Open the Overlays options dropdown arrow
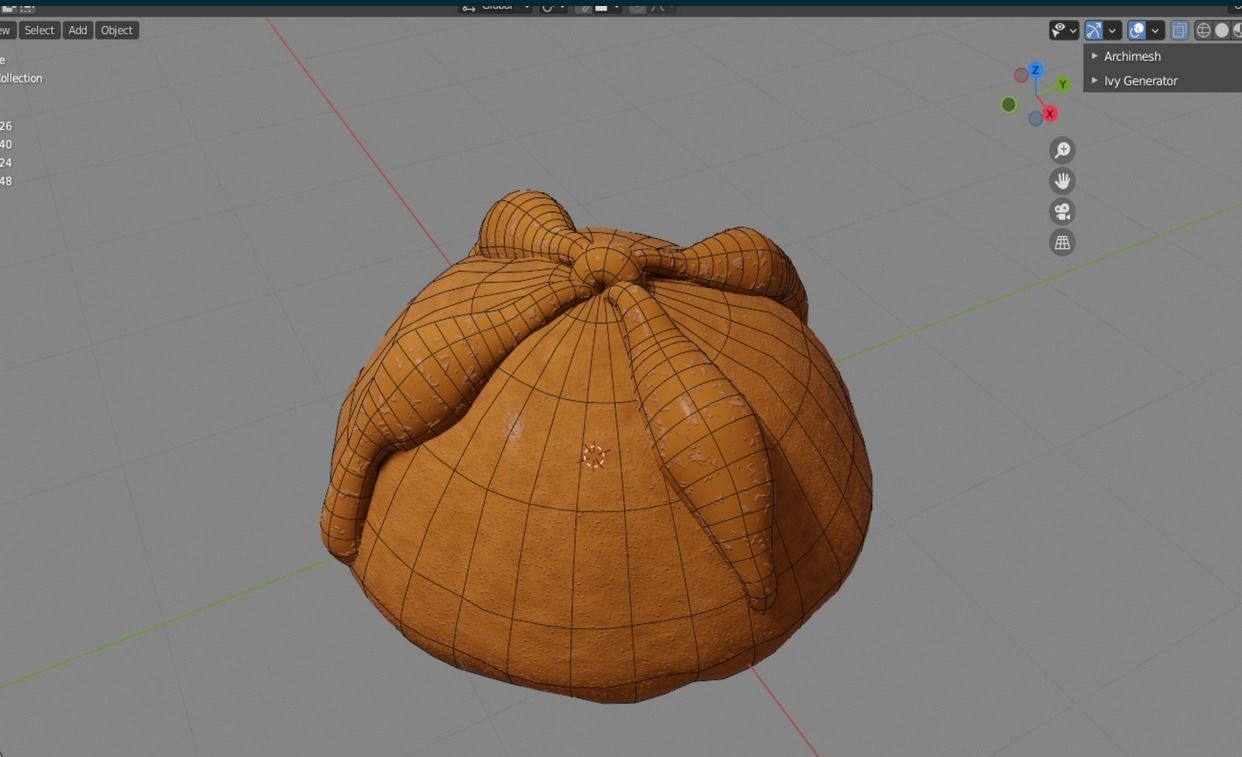 coord(1155,31)
